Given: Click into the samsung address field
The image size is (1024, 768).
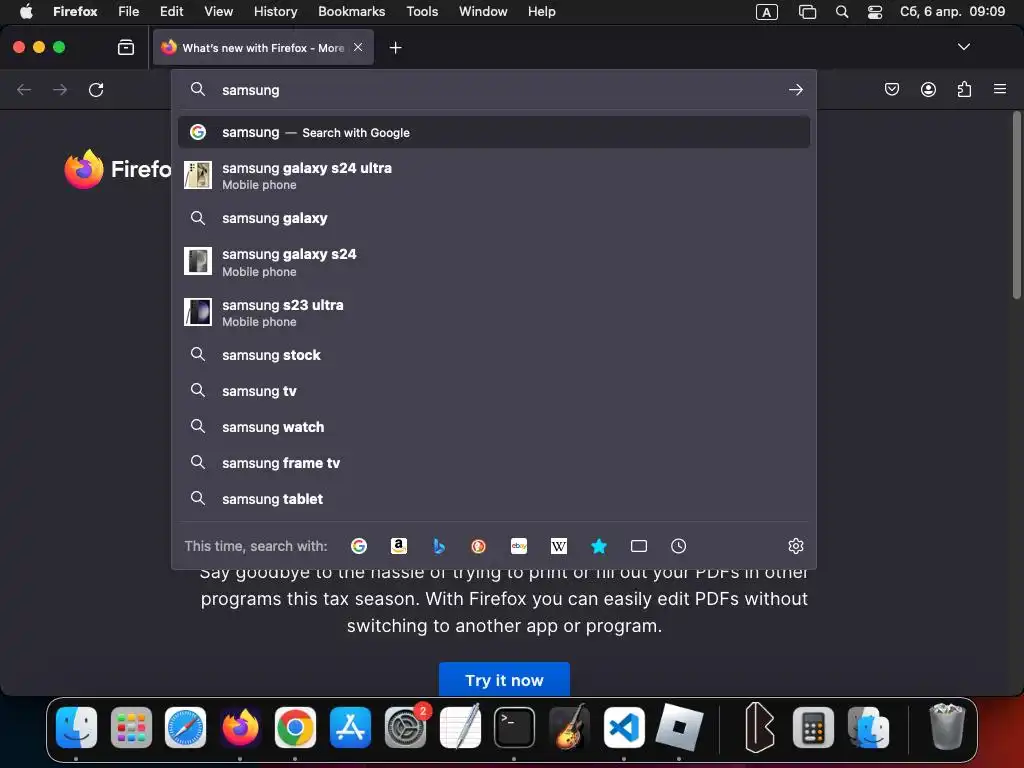Looking at the screenshot, I should 496,90.
